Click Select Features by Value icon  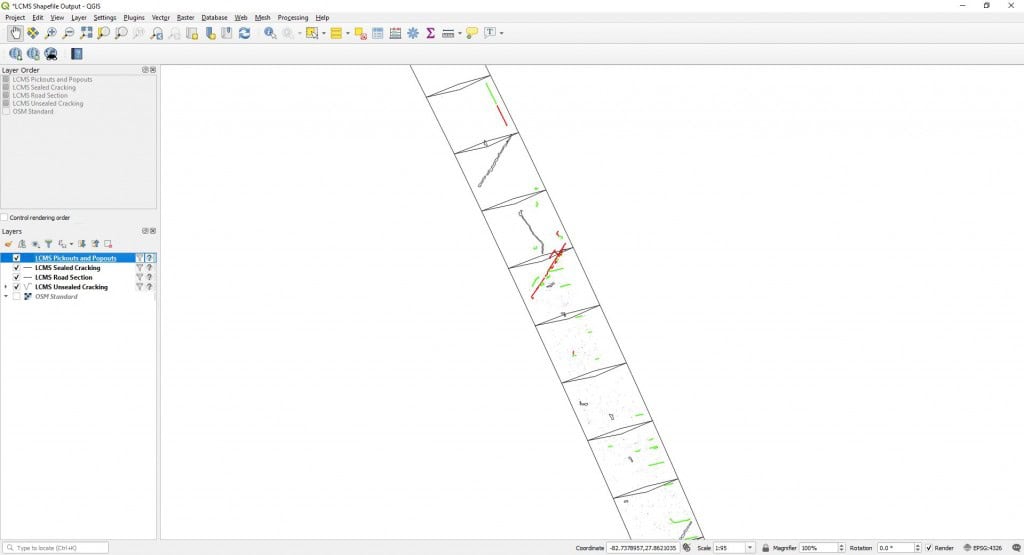(x=336, y=33)
